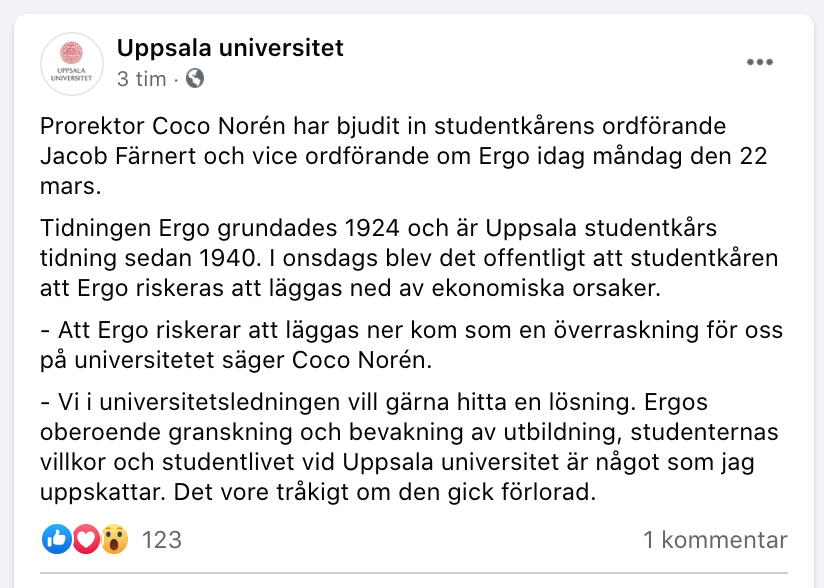Click the red university seal in the logo
The height and width of the screenshot is (588, 824).
pyautogui.click(x=71, y=53)
